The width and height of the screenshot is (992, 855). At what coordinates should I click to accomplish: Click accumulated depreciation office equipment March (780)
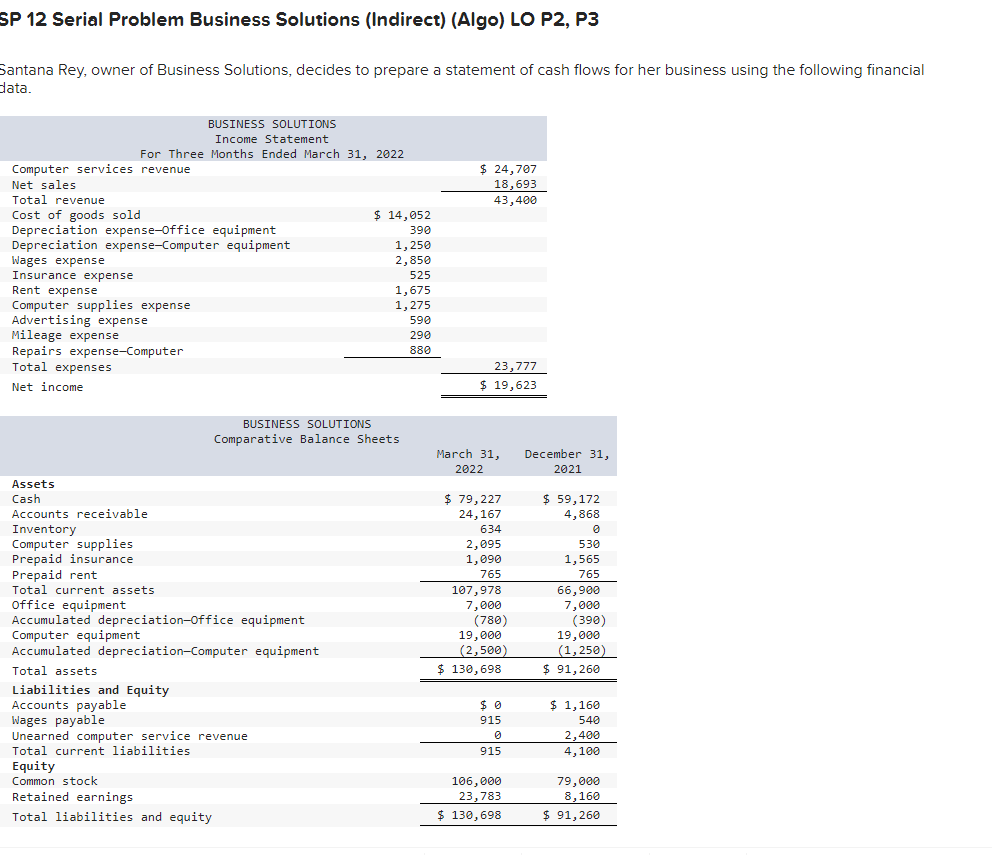490,620
